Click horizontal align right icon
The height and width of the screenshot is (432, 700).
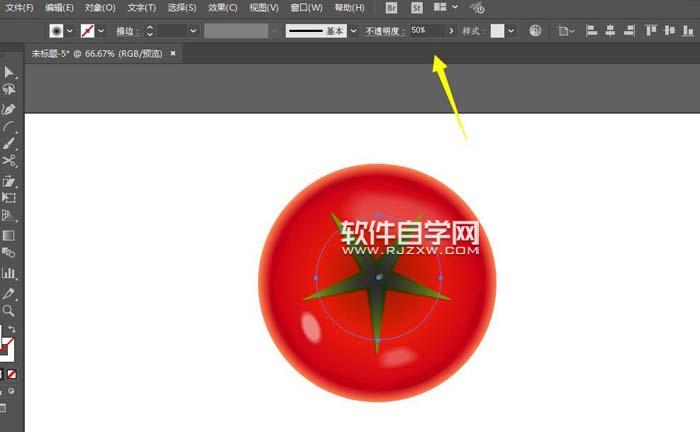tap(629, 30)
